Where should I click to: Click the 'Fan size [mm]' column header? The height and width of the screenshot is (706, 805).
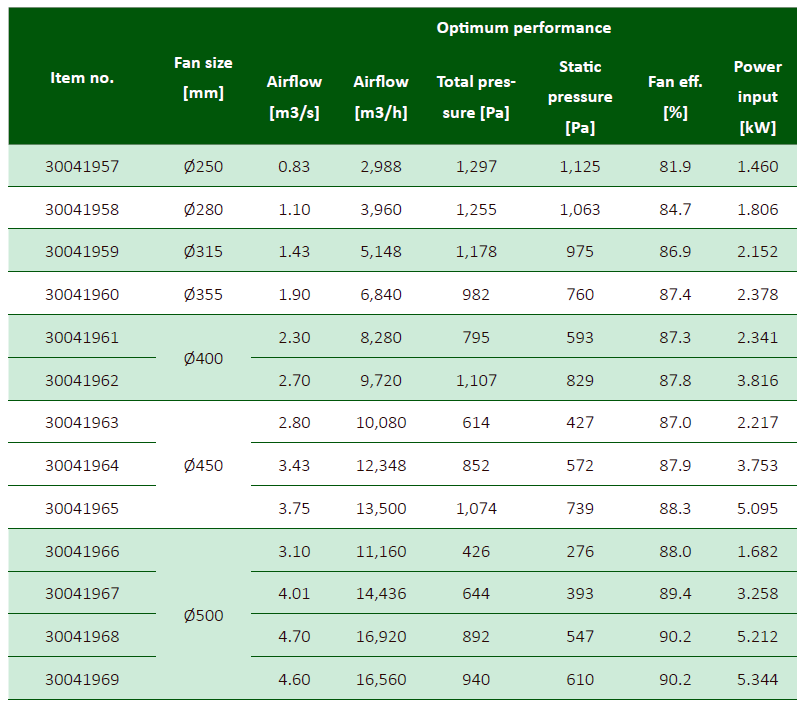[x=203, y=78]
